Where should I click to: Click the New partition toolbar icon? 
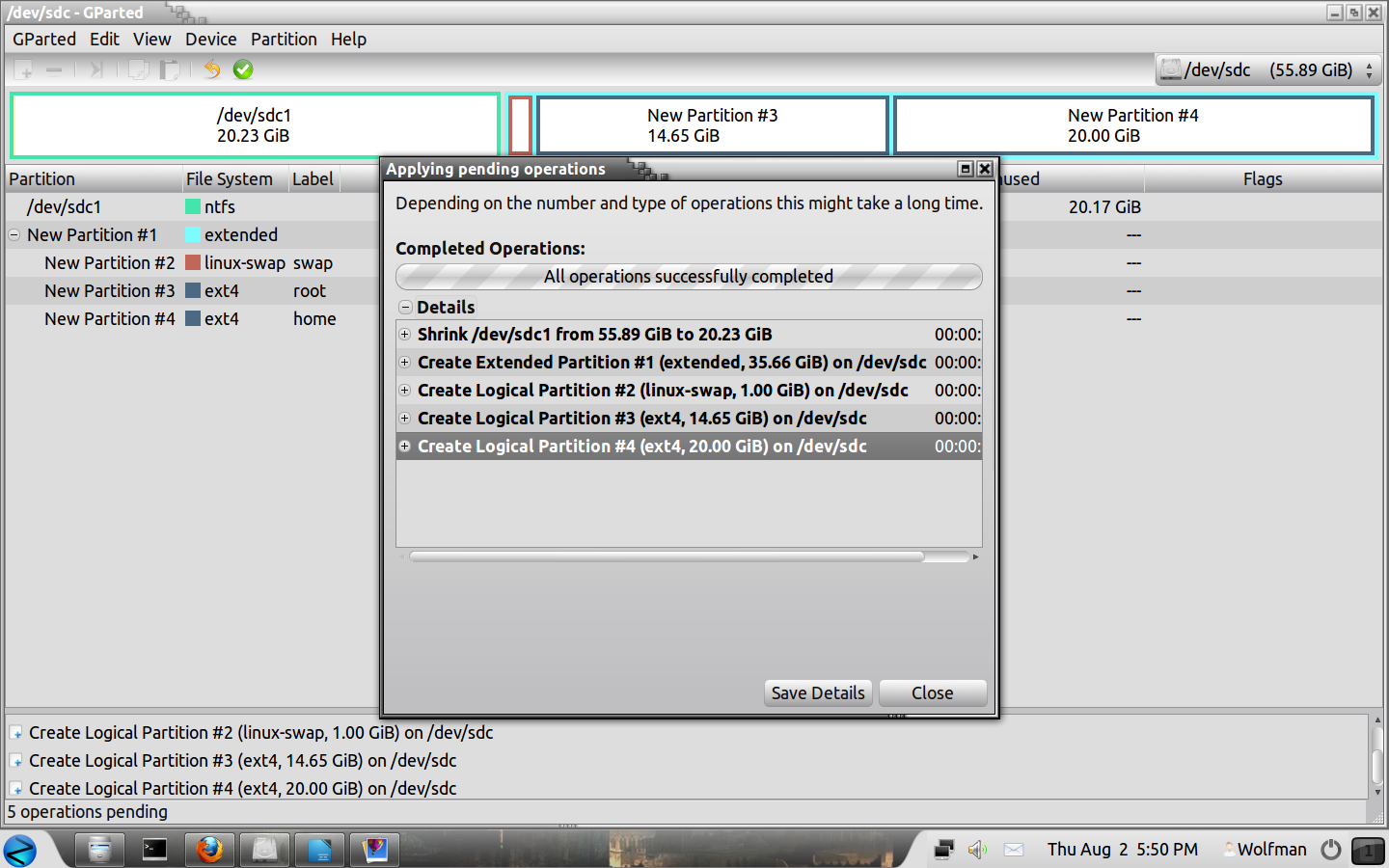24,69
